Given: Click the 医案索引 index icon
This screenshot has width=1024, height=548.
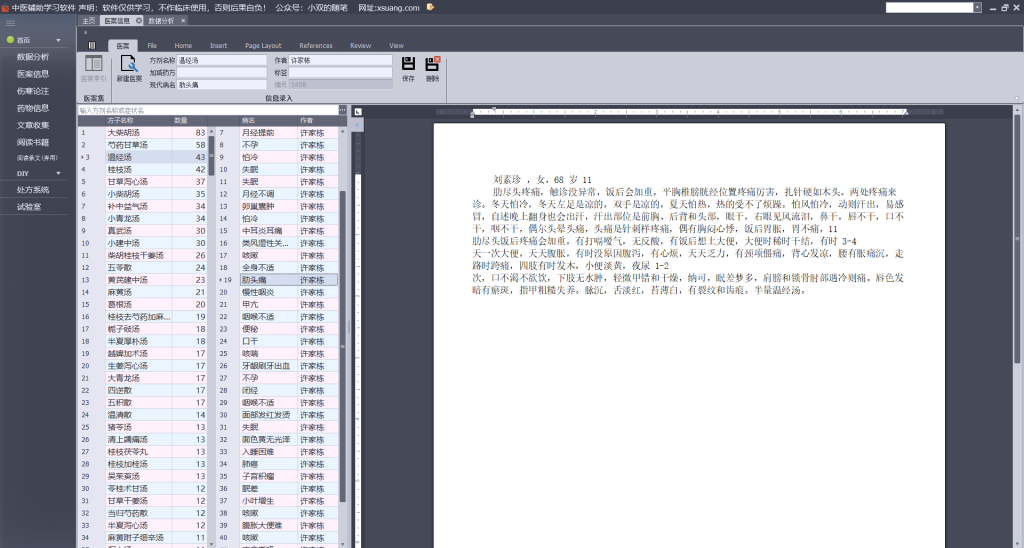Looking at the screenshot, I should (93, 64).
